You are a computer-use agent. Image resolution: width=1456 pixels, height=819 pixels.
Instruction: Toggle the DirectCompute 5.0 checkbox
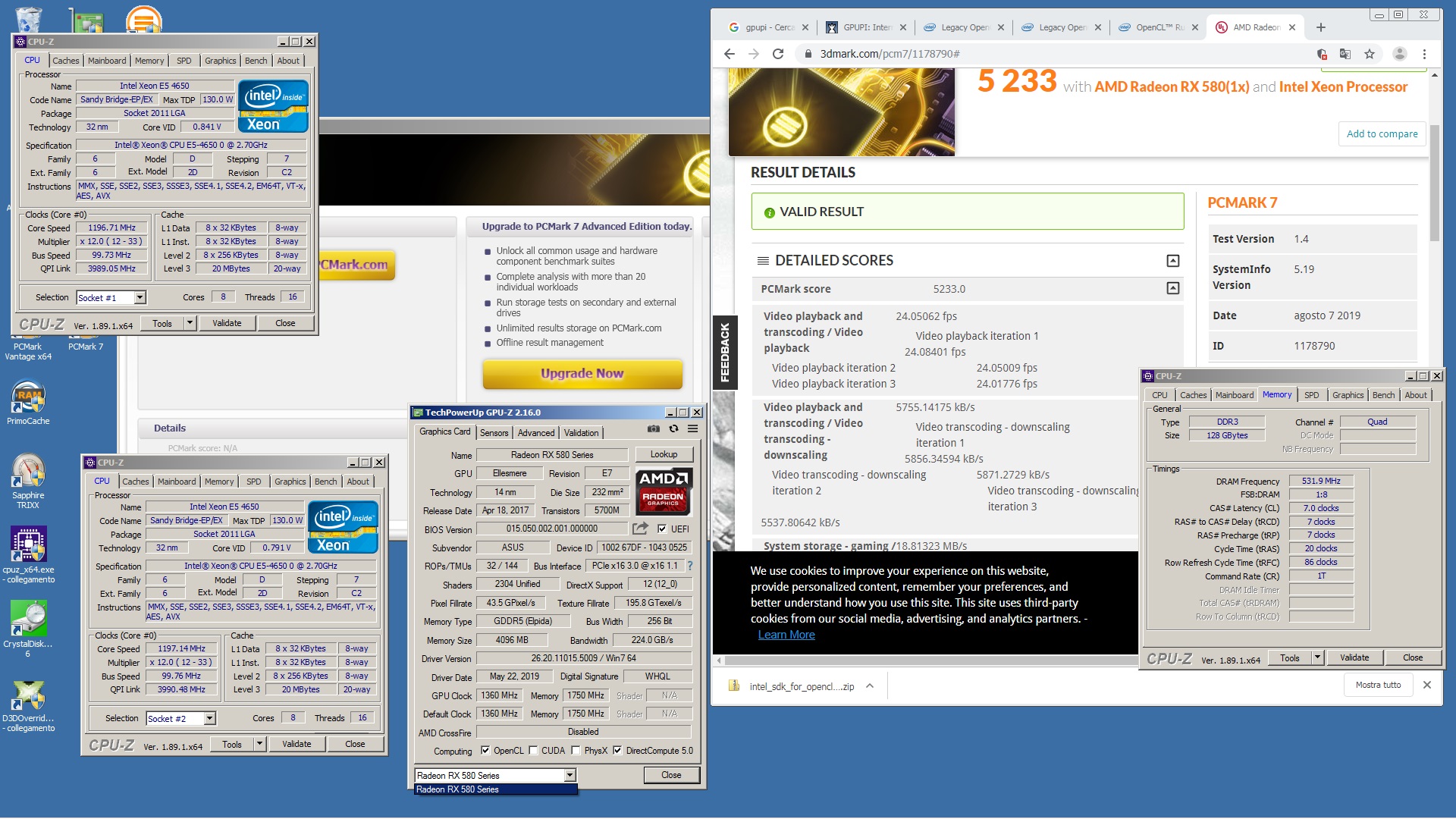617,751
